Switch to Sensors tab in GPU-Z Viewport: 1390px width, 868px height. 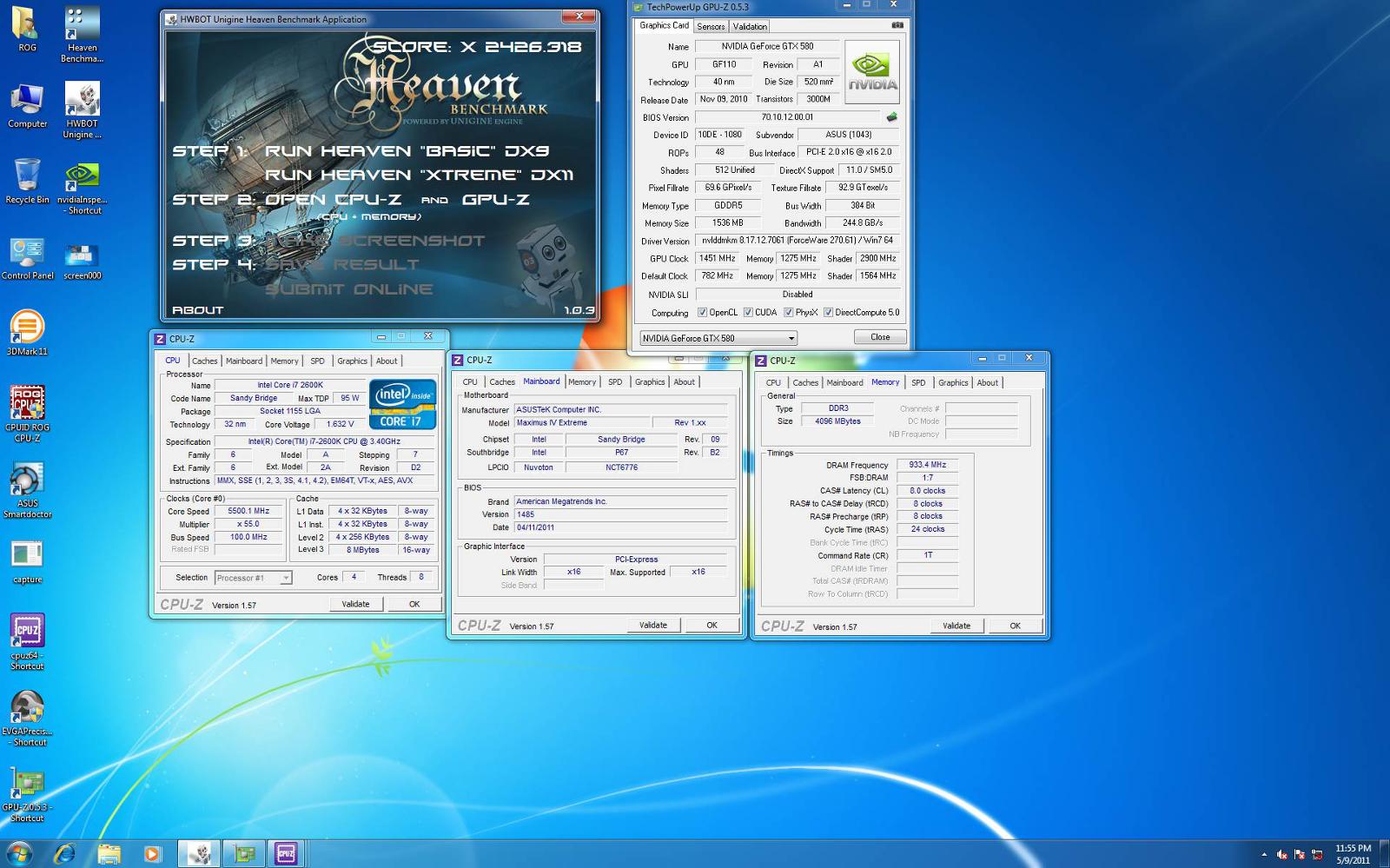click(x=710, y=26)
